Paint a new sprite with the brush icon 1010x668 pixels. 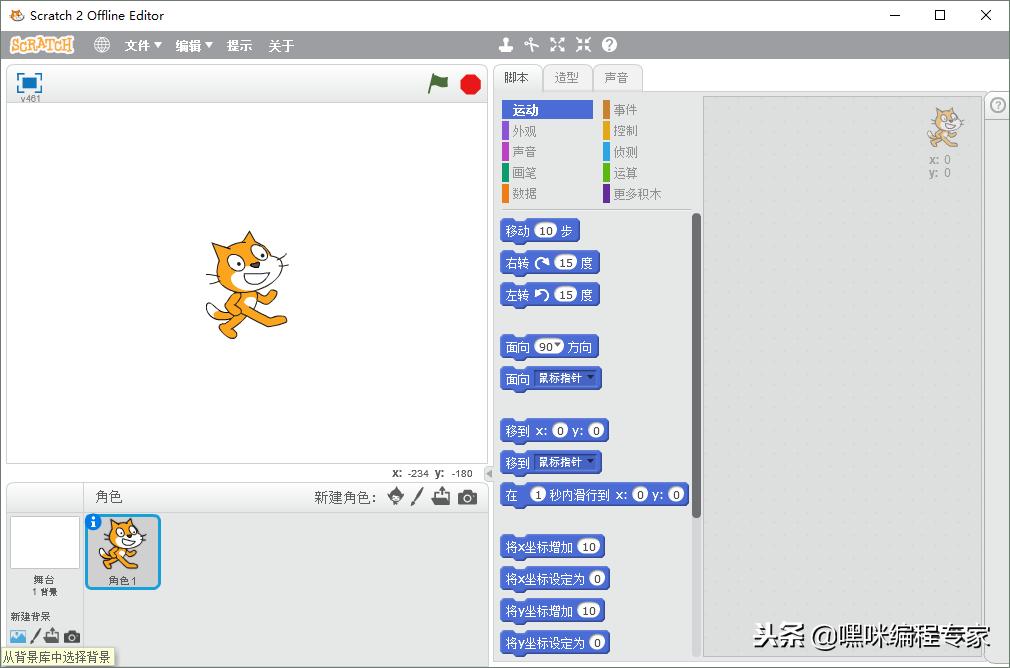(x=417, y=496)
